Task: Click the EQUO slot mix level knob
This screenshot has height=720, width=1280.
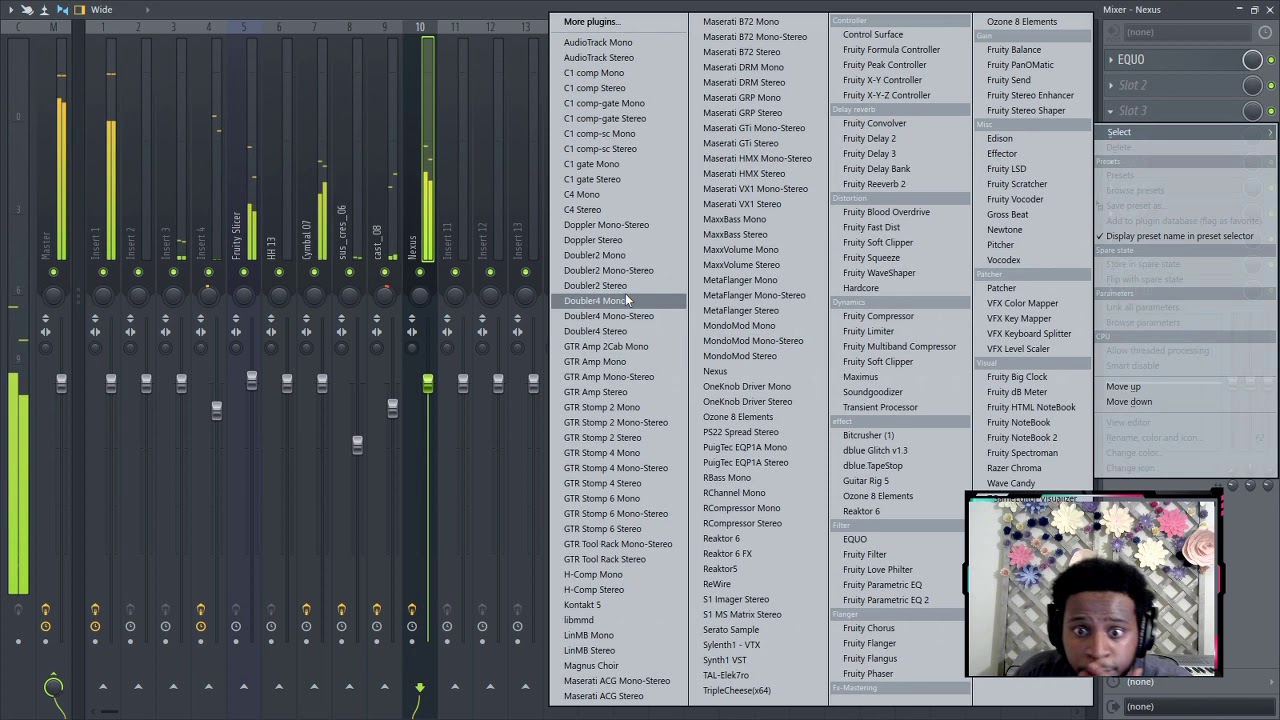Action: (1252, 60)
